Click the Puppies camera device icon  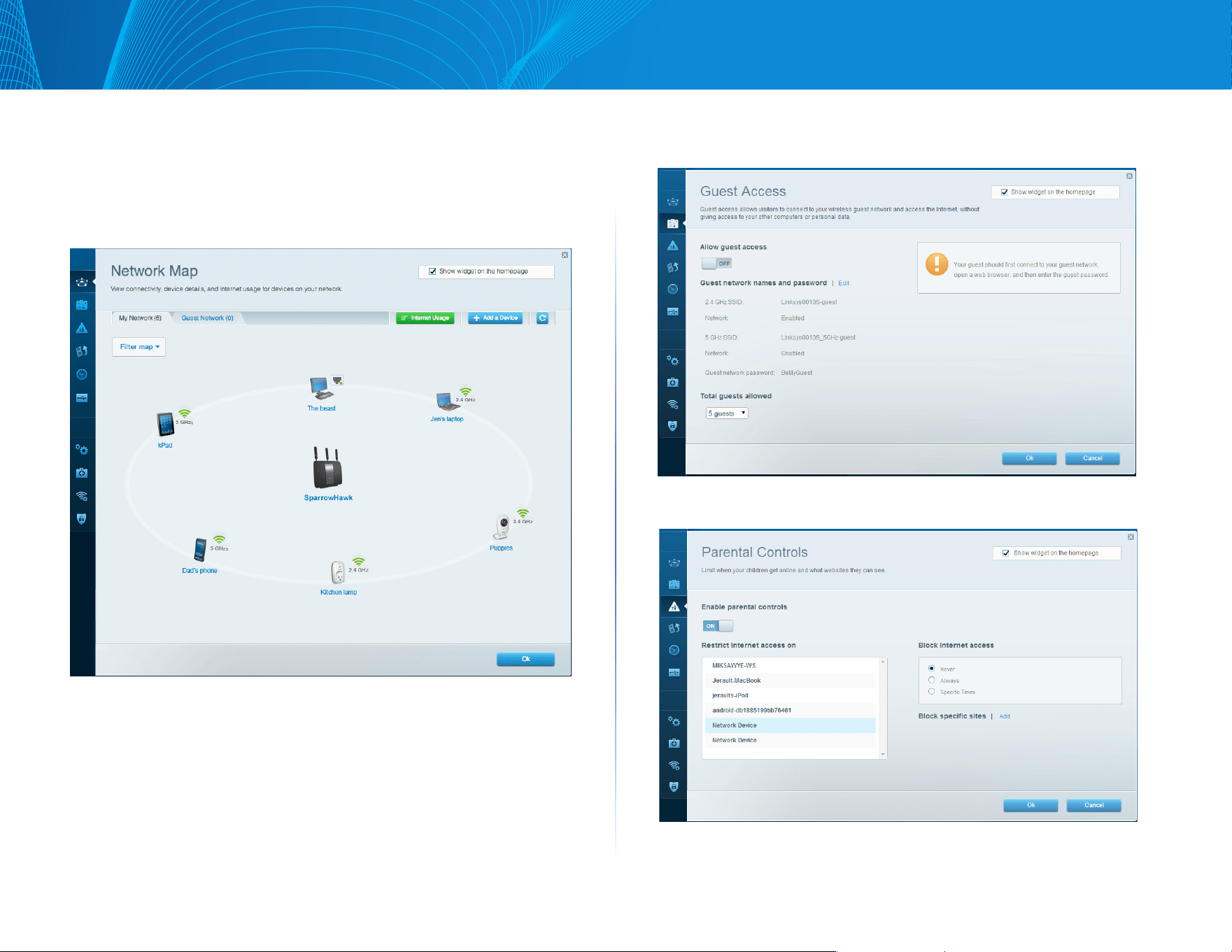coord(502,527)
